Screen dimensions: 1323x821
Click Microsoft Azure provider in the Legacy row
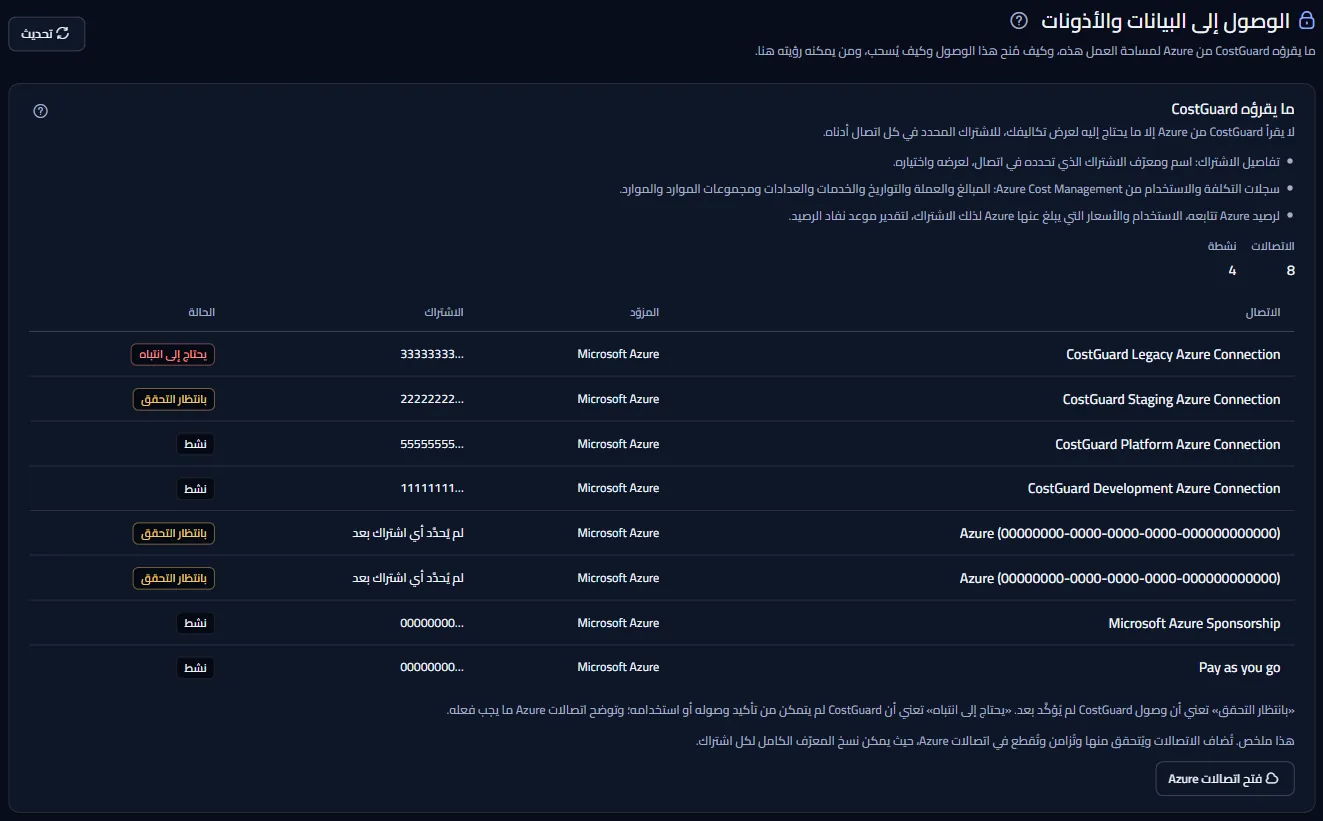click(x=618, y=354)
